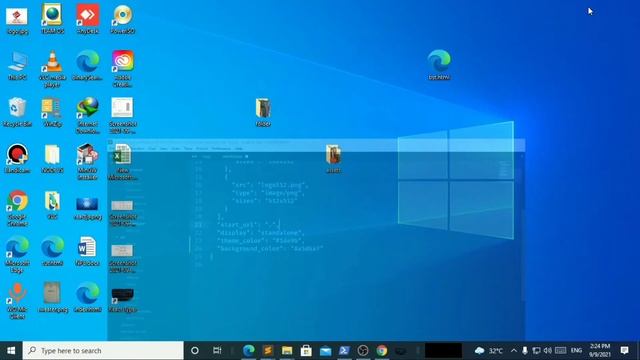Open the AnyDesk desktop shortcut
640x360 pixels.
tap(87, 19)
